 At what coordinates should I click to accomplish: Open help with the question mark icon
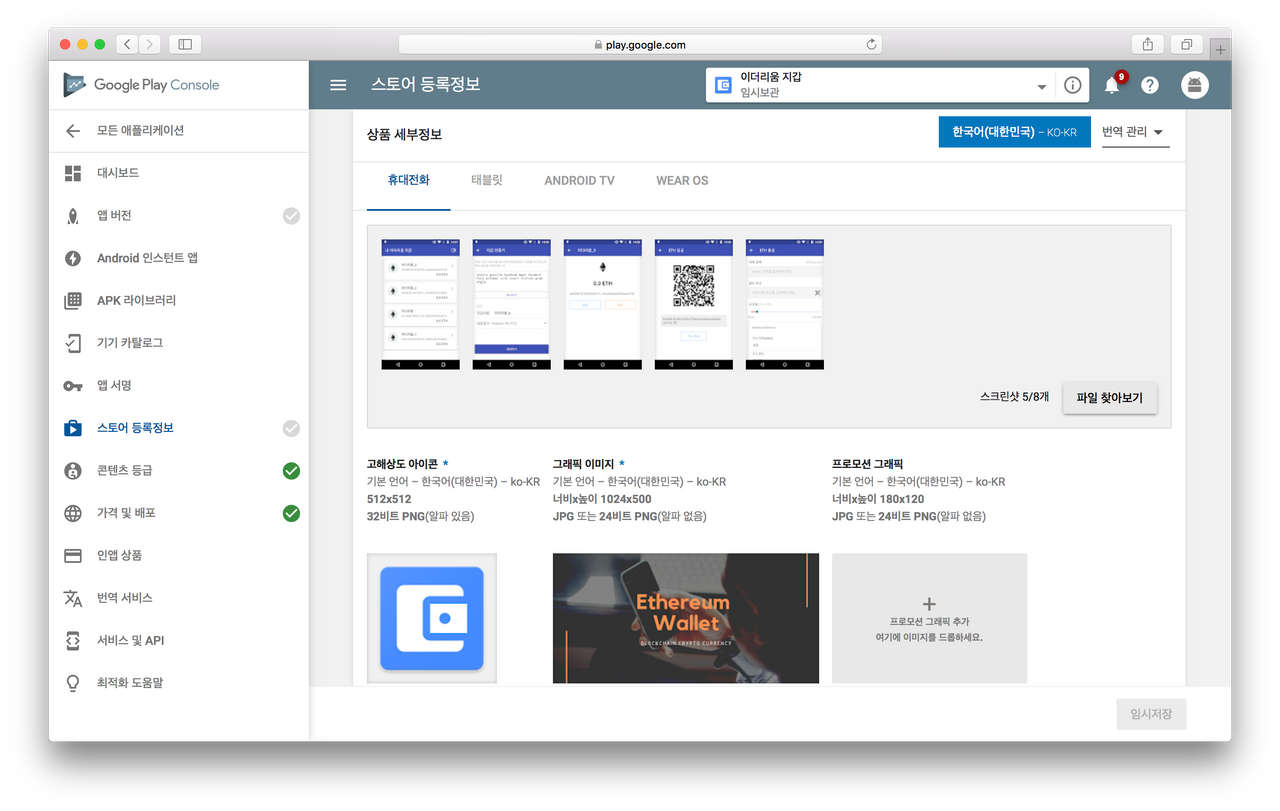(1150, 85)
